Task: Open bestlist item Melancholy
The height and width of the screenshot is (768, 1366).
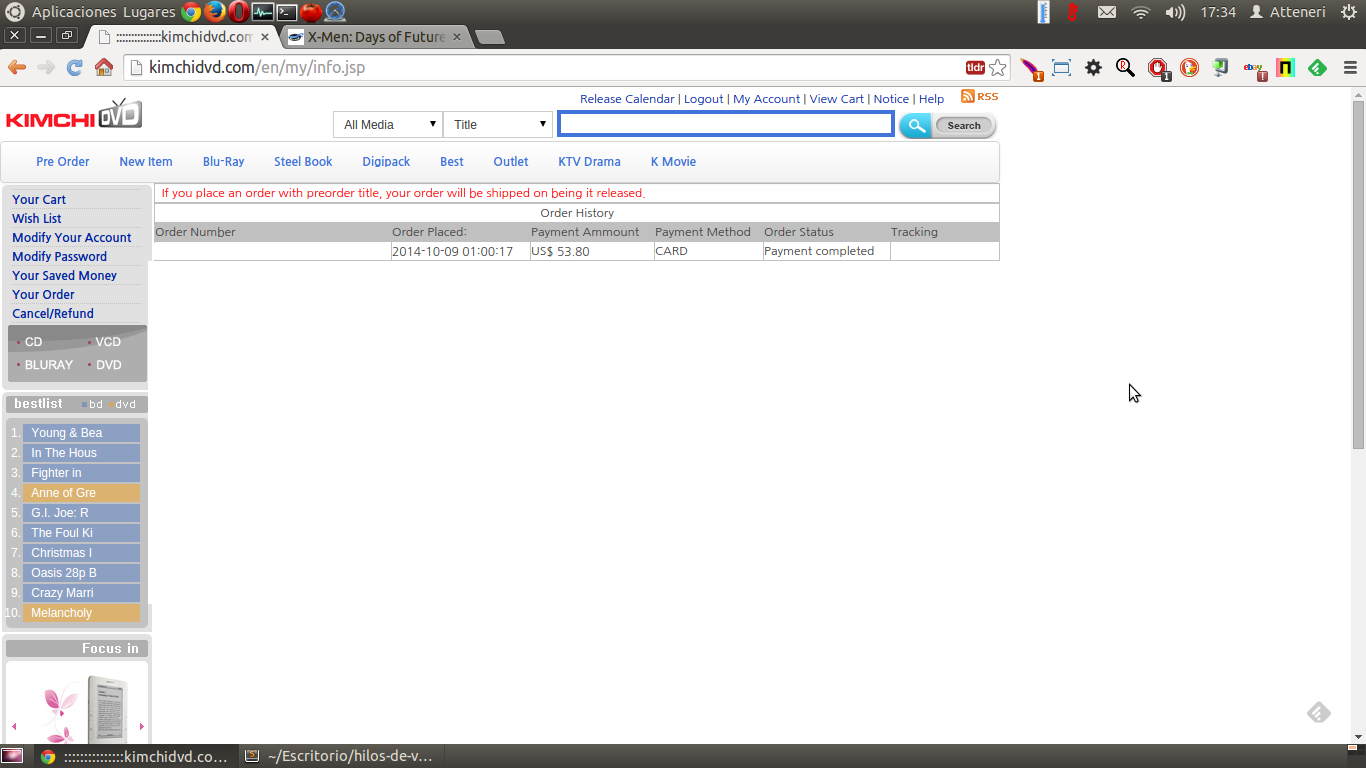Action: pos(81,613)
